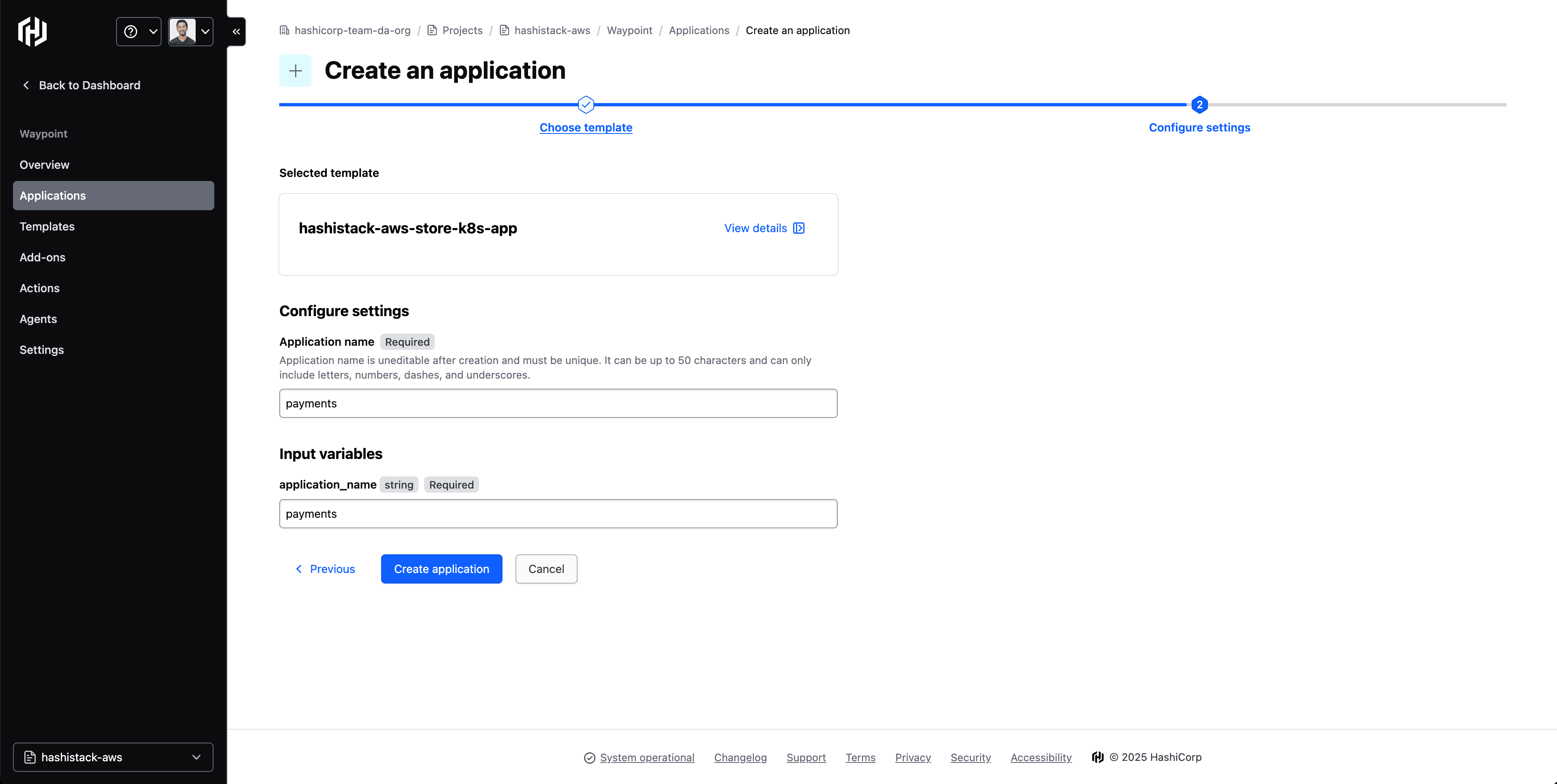This screenshot has width=1557, height=784.
Task: Click the building icon before hashicorp-team-da-org
Action: click(284, 30)
